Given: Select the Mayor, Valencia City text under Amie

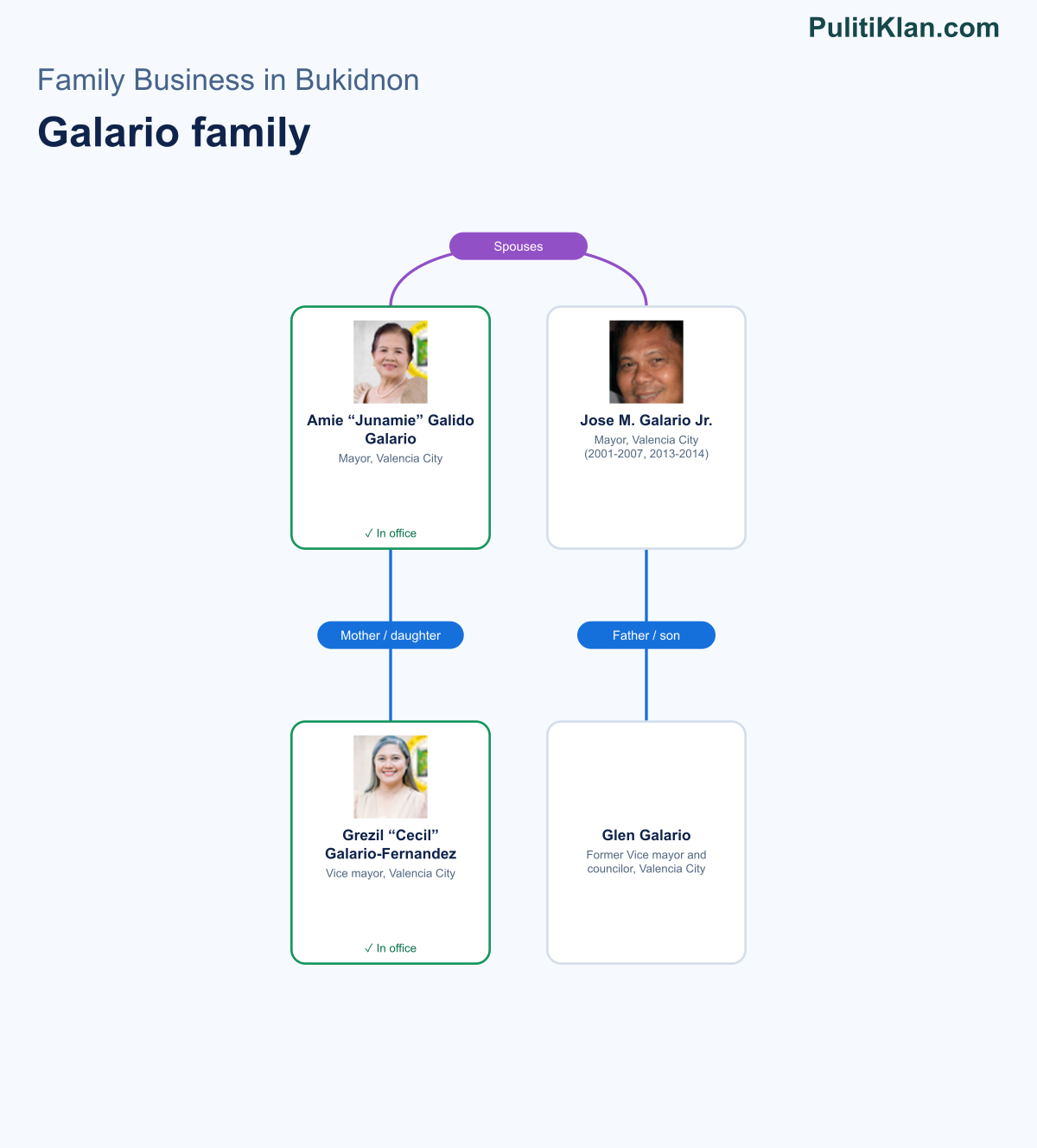Looking at the screenshot, I should point(391,458).
